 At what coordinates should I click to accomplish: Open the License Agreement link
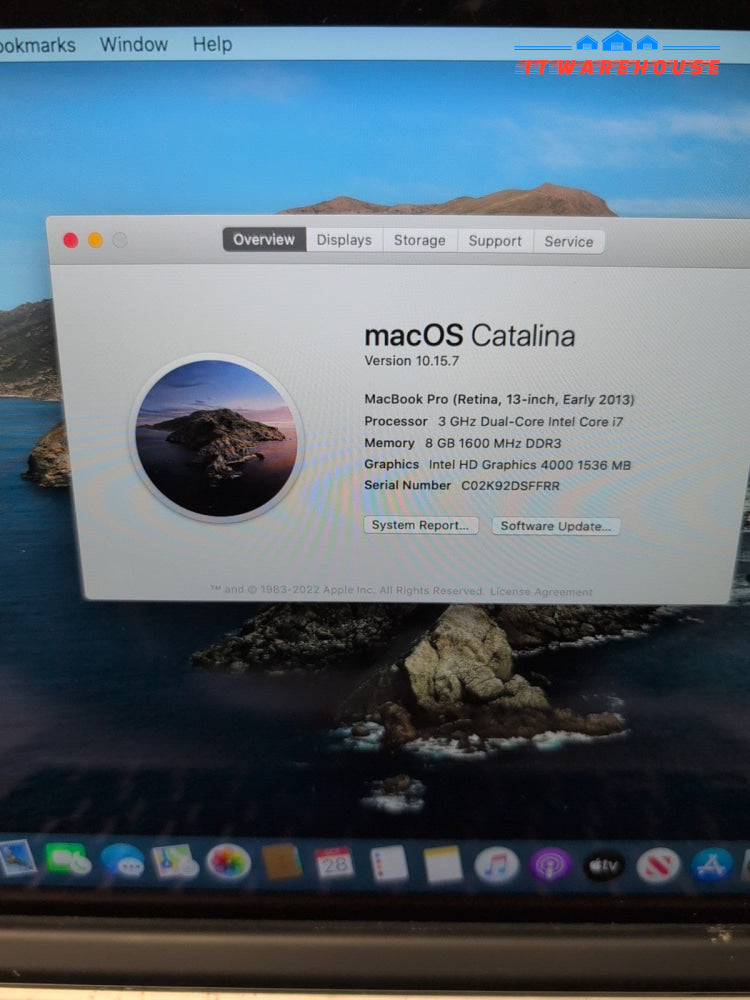(x=541, y=592)
